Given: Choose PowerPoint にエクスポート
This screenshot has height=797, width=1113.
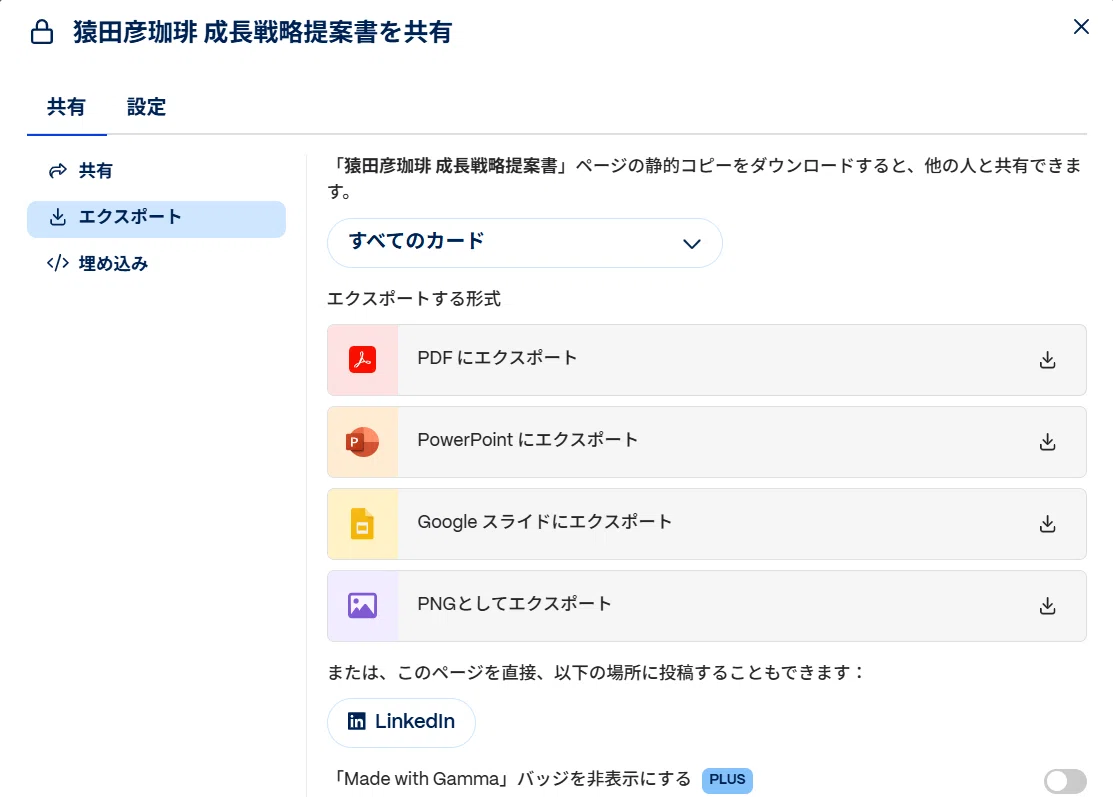Looking at the screenshot, I should tap(706, 441).
